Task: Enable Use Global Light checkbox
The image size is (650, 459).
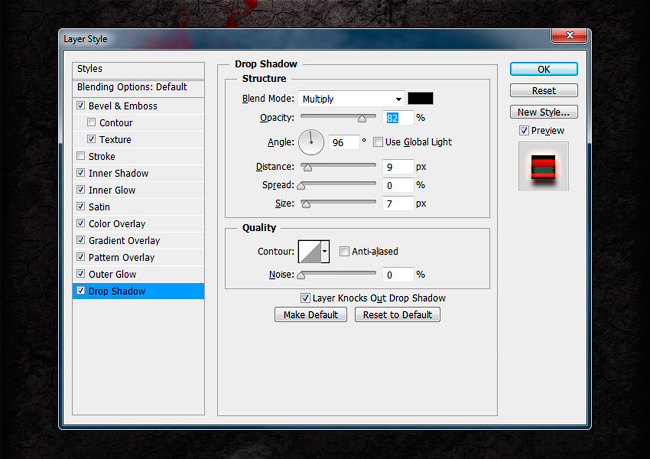Action: [x=378, y=142]
